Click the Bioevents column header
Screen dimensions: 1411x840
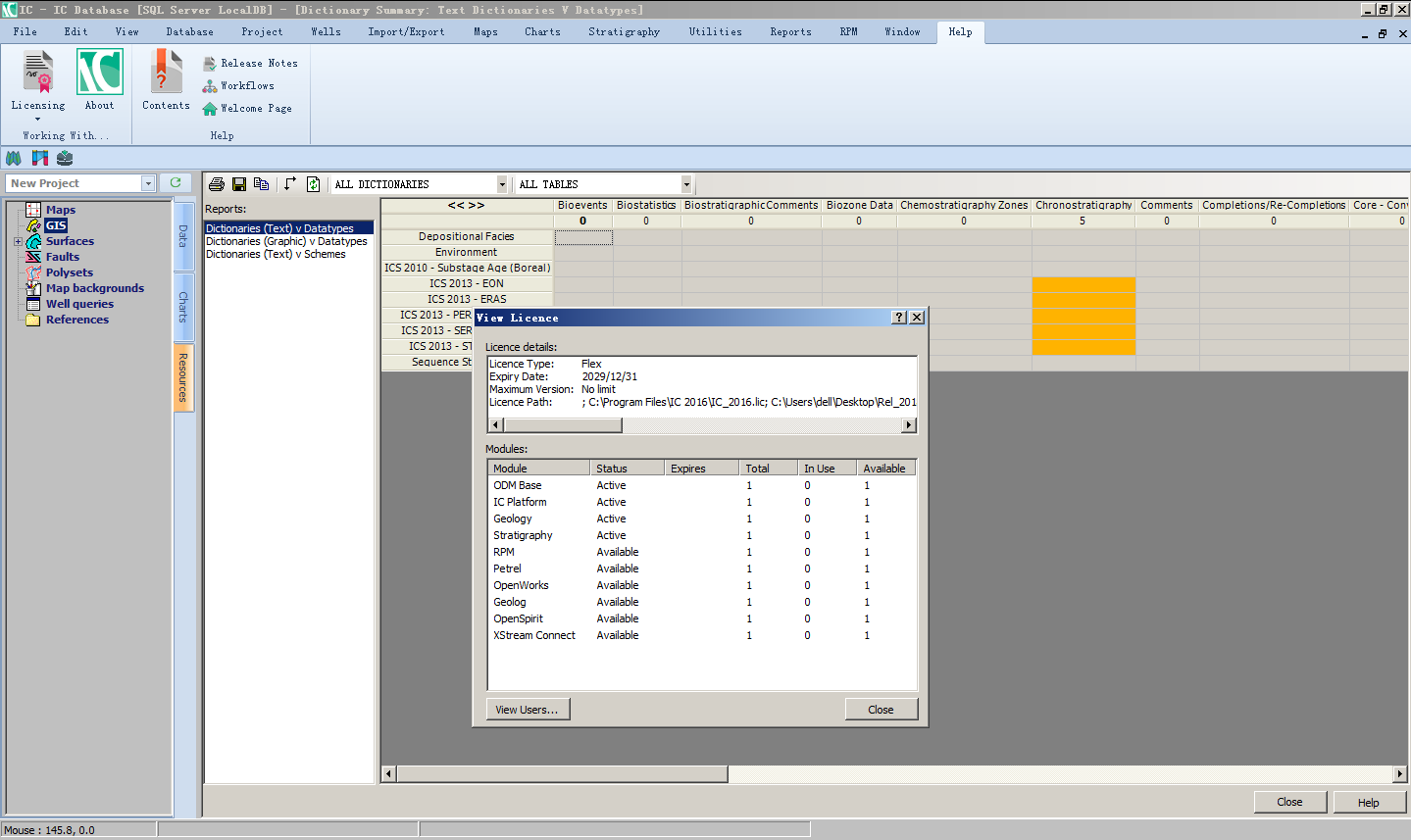coord(582,205)
